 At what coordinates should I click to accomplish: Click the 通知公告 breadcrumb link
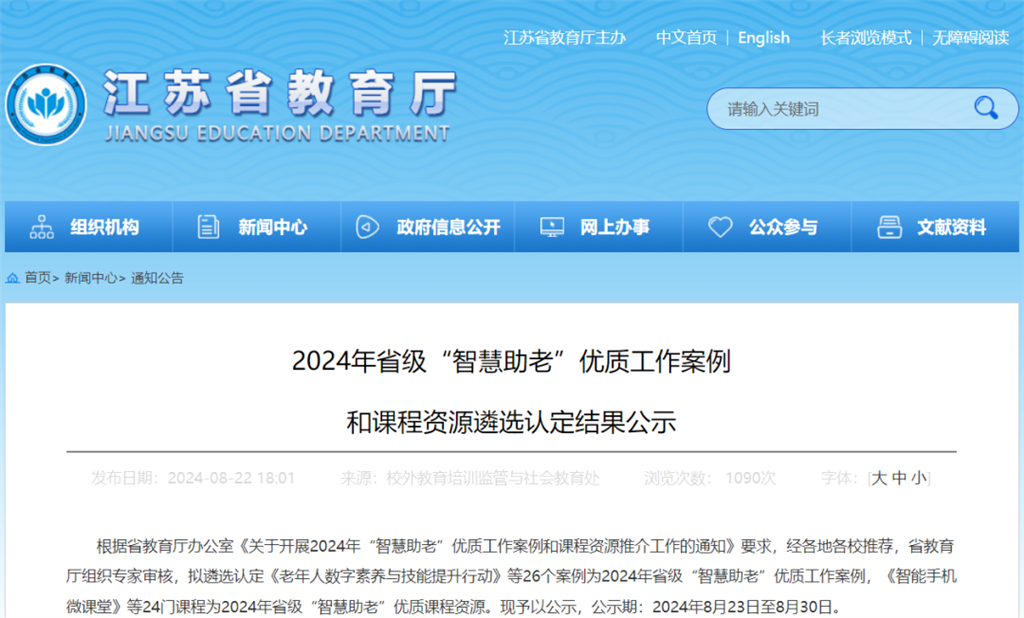click(157, 278)
